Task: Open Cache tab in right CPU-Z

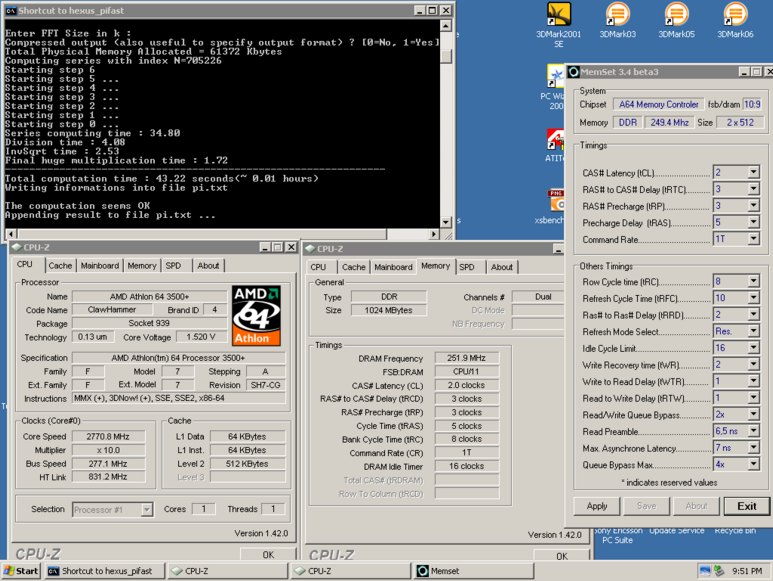Action: click(x=353, y=267)
